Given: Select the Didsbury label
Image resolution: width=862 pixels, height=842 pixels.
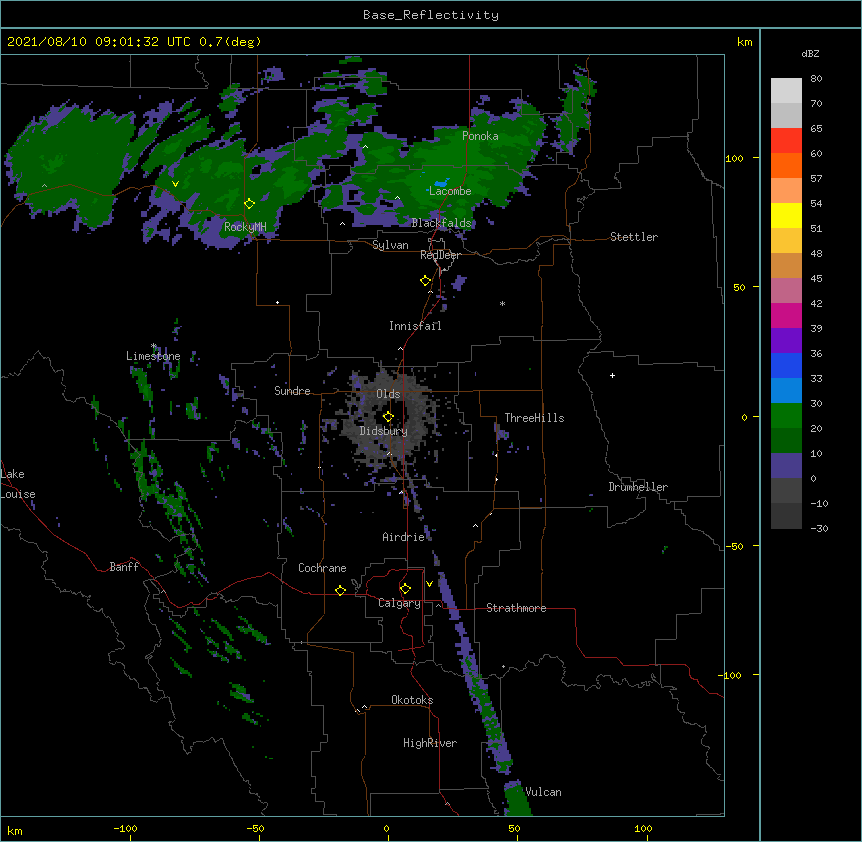Looking at the screenshot, I should [x=383, y=431].
